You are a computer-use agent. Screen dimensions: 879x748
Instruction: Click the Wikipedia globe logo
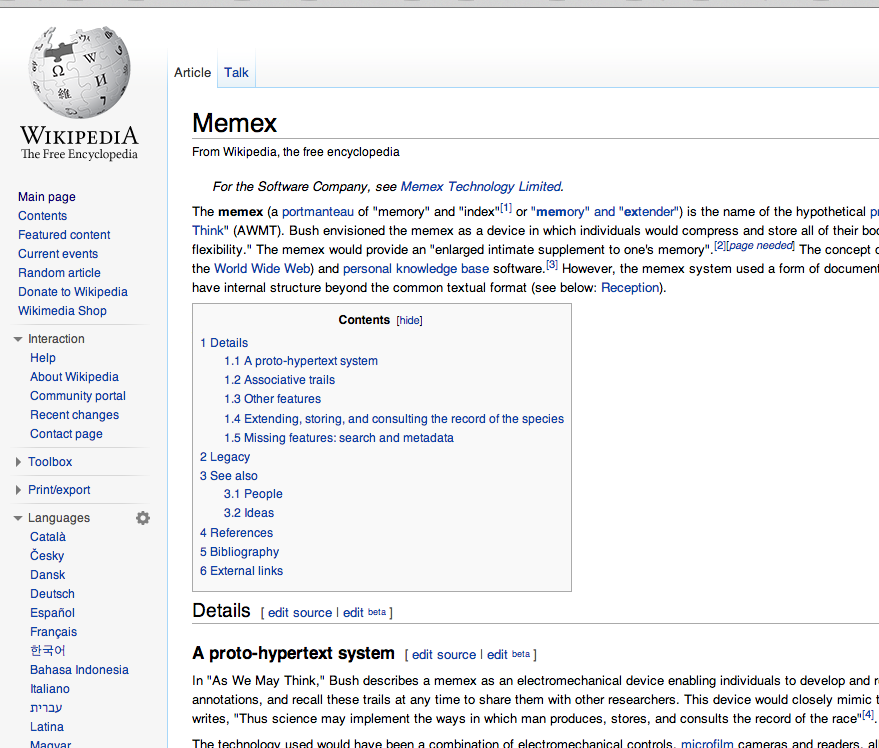80,72
